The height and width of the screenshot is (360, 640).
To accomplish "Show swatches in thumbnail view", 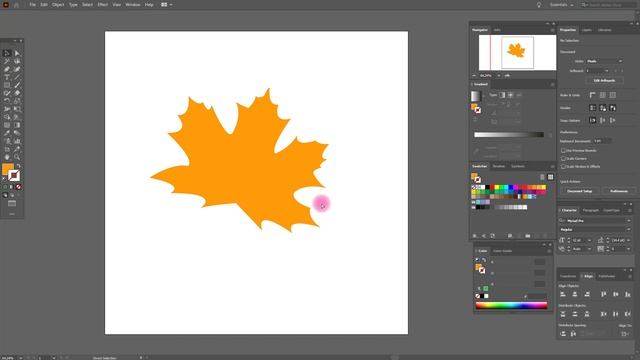I will [x=551, y=177].
